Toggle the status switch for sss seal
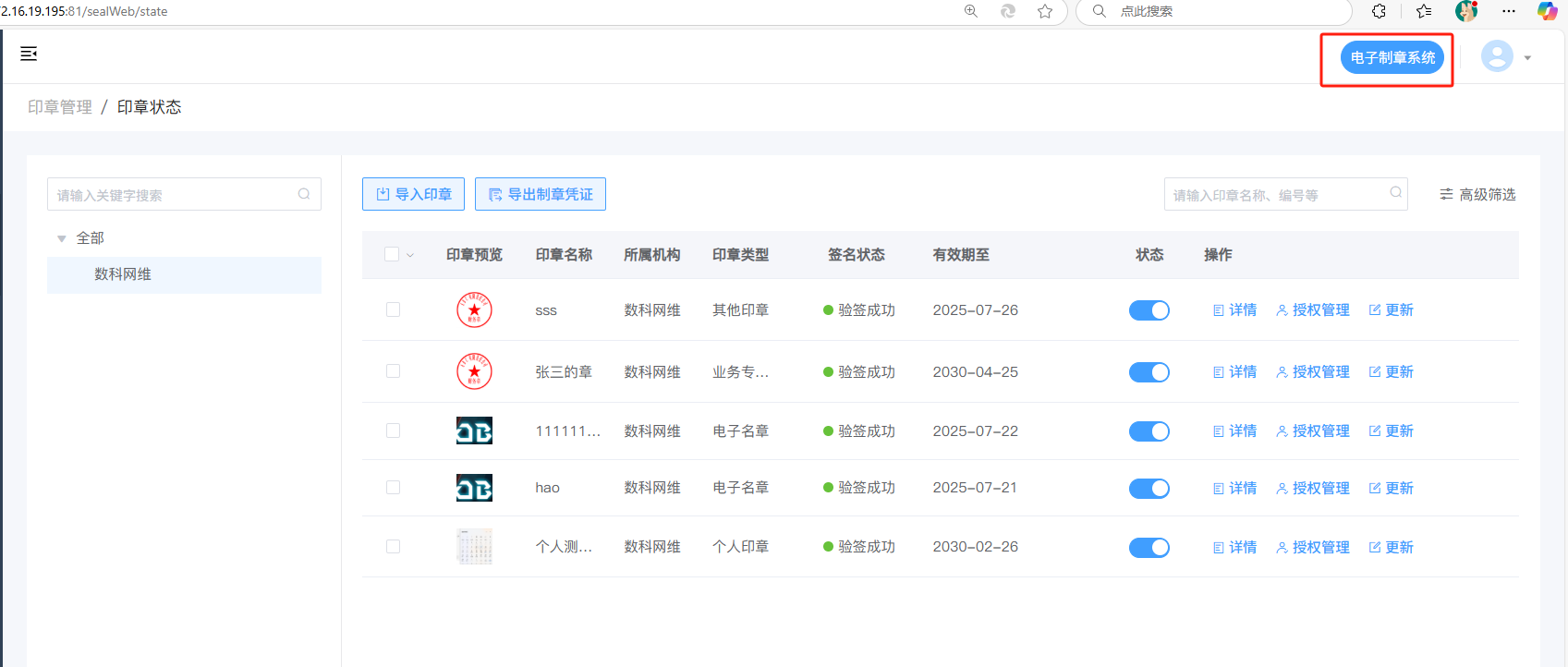 pyautogui.click(x=1149, y=310)
